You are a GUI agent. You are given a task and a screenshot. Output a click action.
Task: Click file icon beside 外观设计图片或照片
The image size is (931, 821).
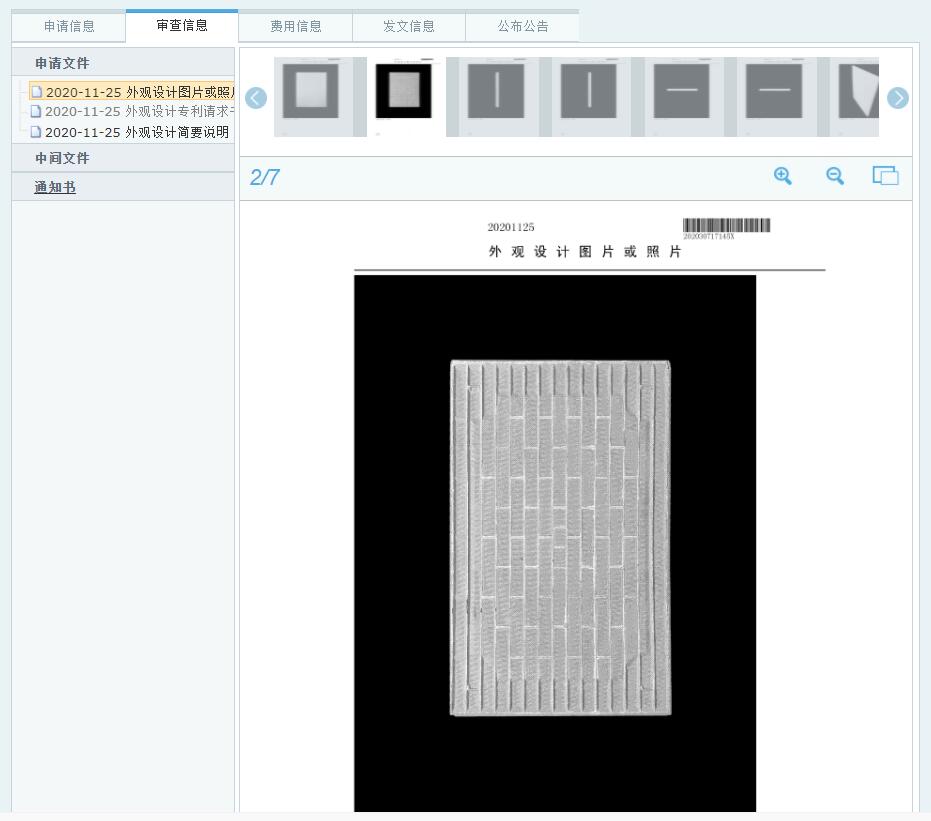[37, 93]
